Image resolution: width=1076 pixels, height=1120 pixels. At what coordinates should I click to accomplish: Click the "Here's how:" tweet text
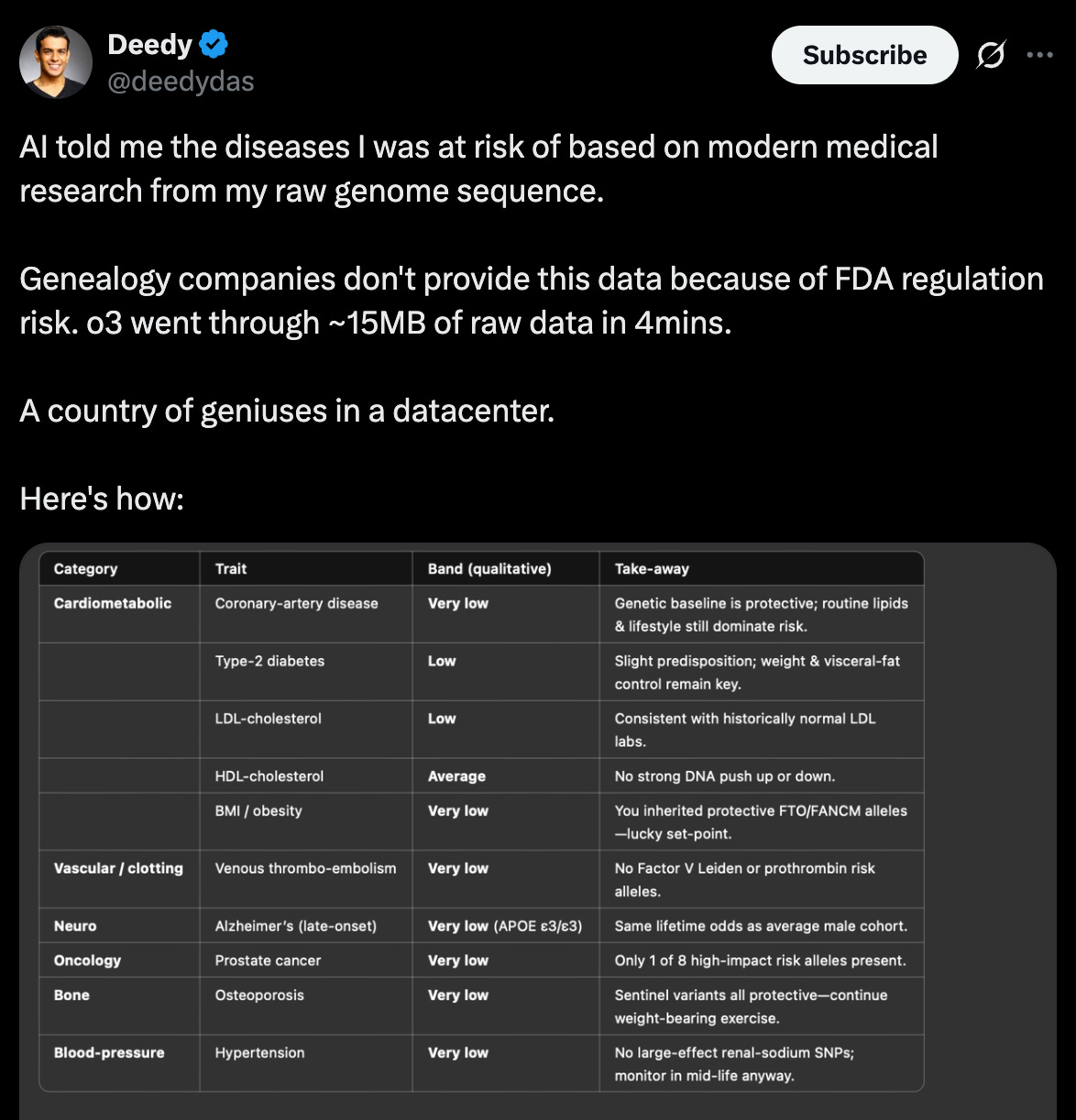(x=102, y=499)
